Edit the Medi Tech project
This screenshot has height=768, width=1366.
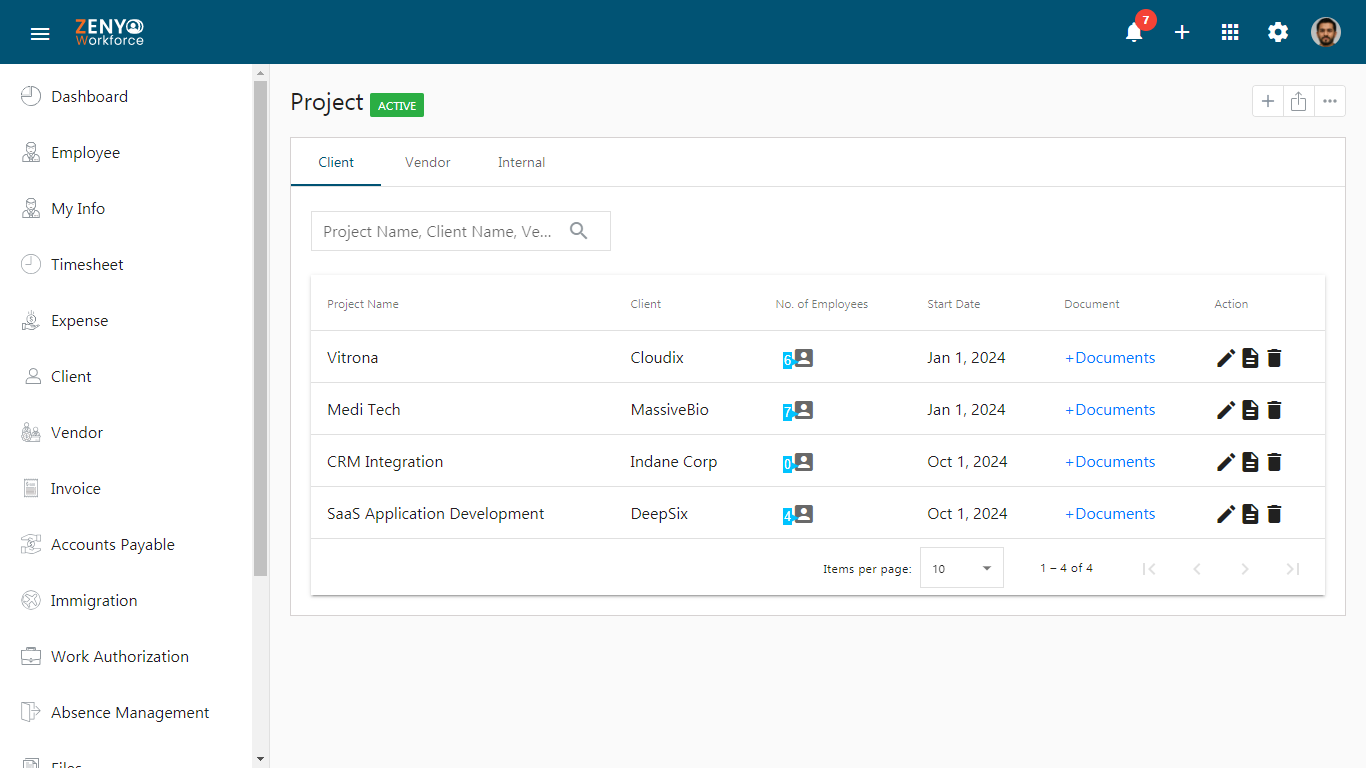pyautogui.click(x=1226, y=410)
